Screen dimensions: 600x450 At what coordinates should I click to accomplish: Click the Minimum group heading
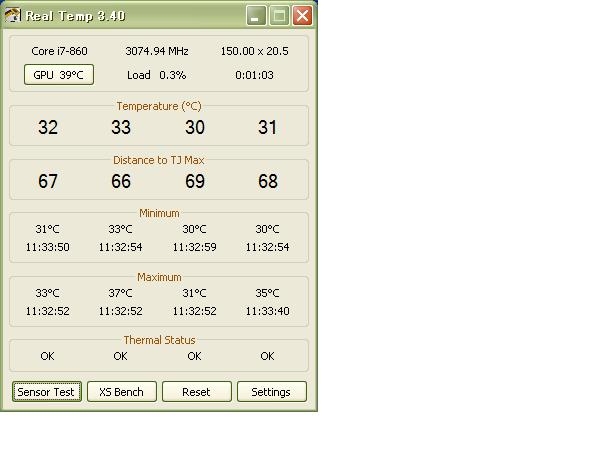(159, 213)
